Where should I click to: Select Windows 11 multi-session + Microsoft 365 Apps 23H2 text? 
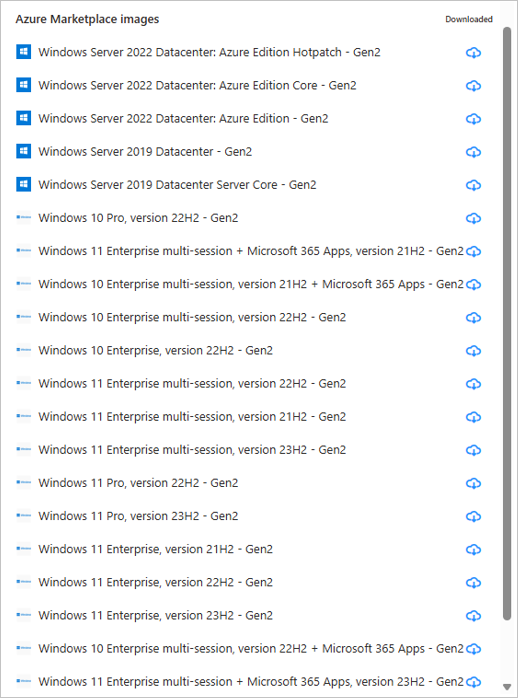click(x=251, y=681)
